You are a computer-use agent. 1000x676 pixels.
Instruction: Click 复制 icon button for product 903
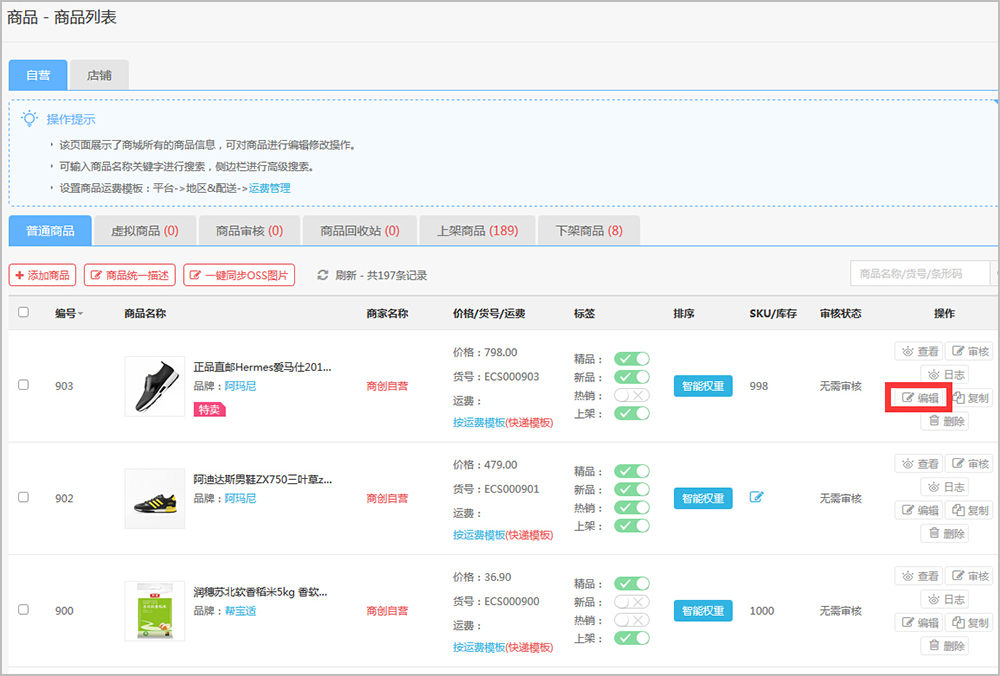tap(969, 397)
